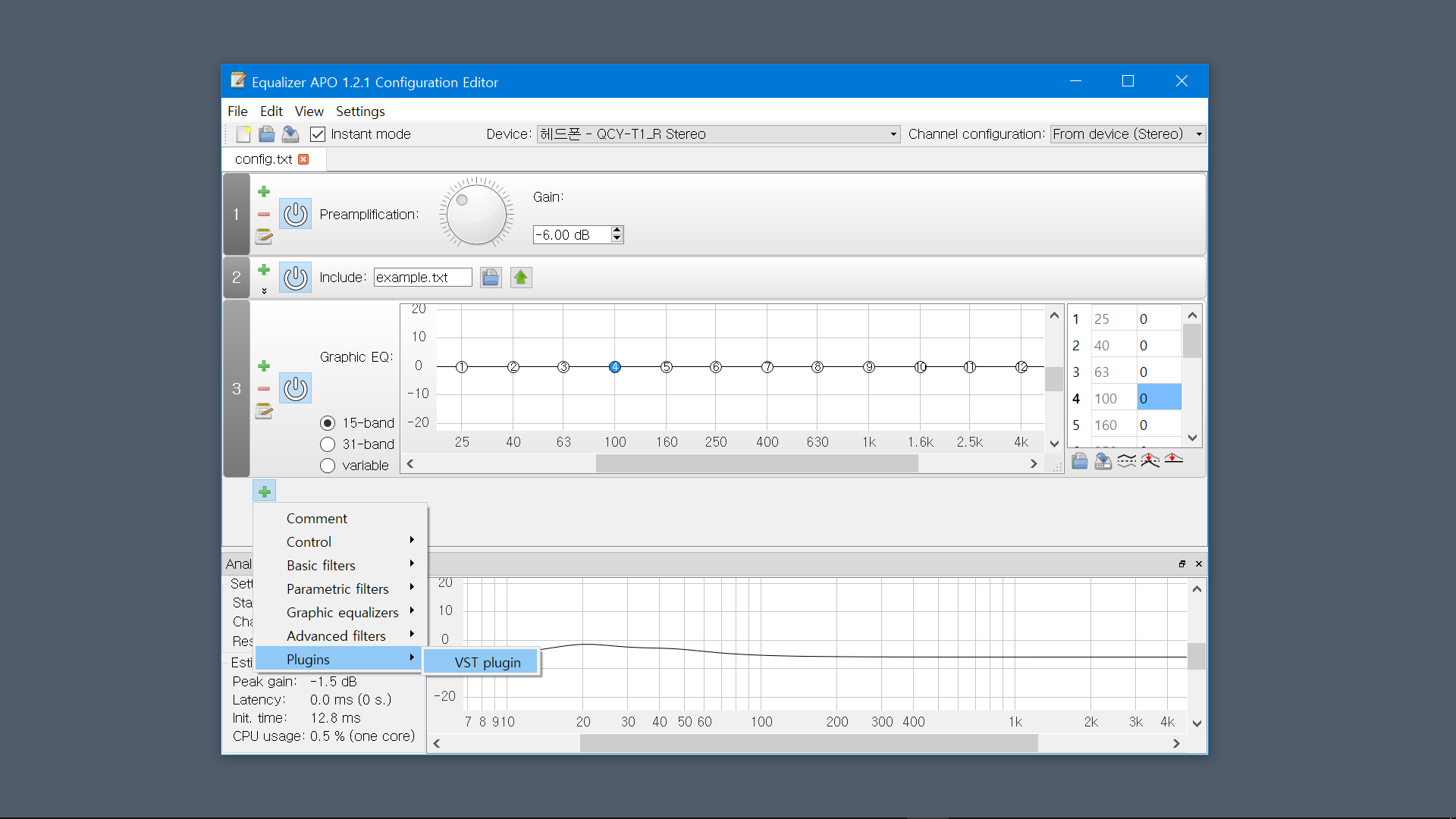The image size is (1456, 819).
Task: Expand more options chevron on Include row
Action: click(264, 291)
